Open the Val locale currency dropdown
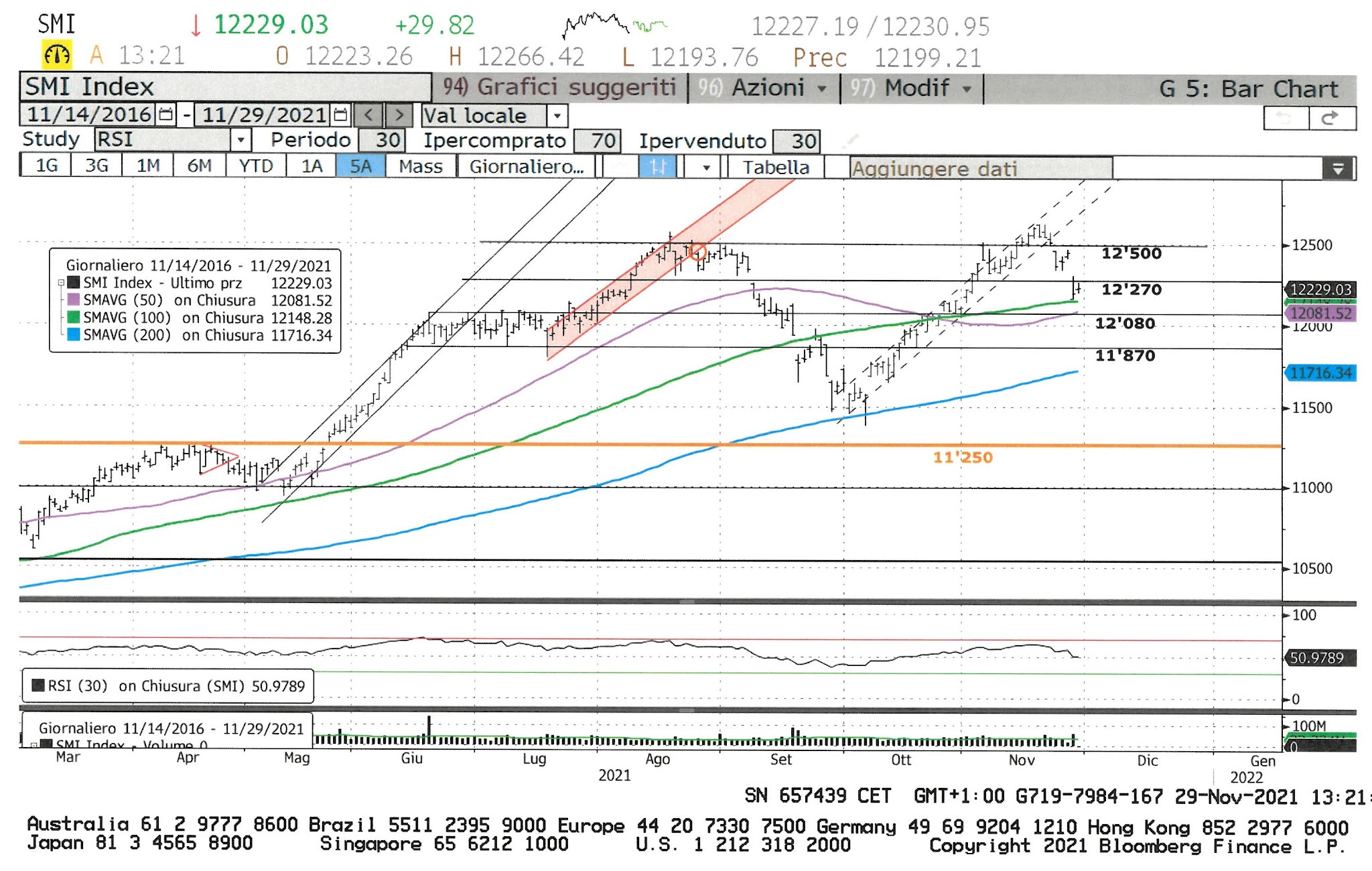 pos(557,116)
